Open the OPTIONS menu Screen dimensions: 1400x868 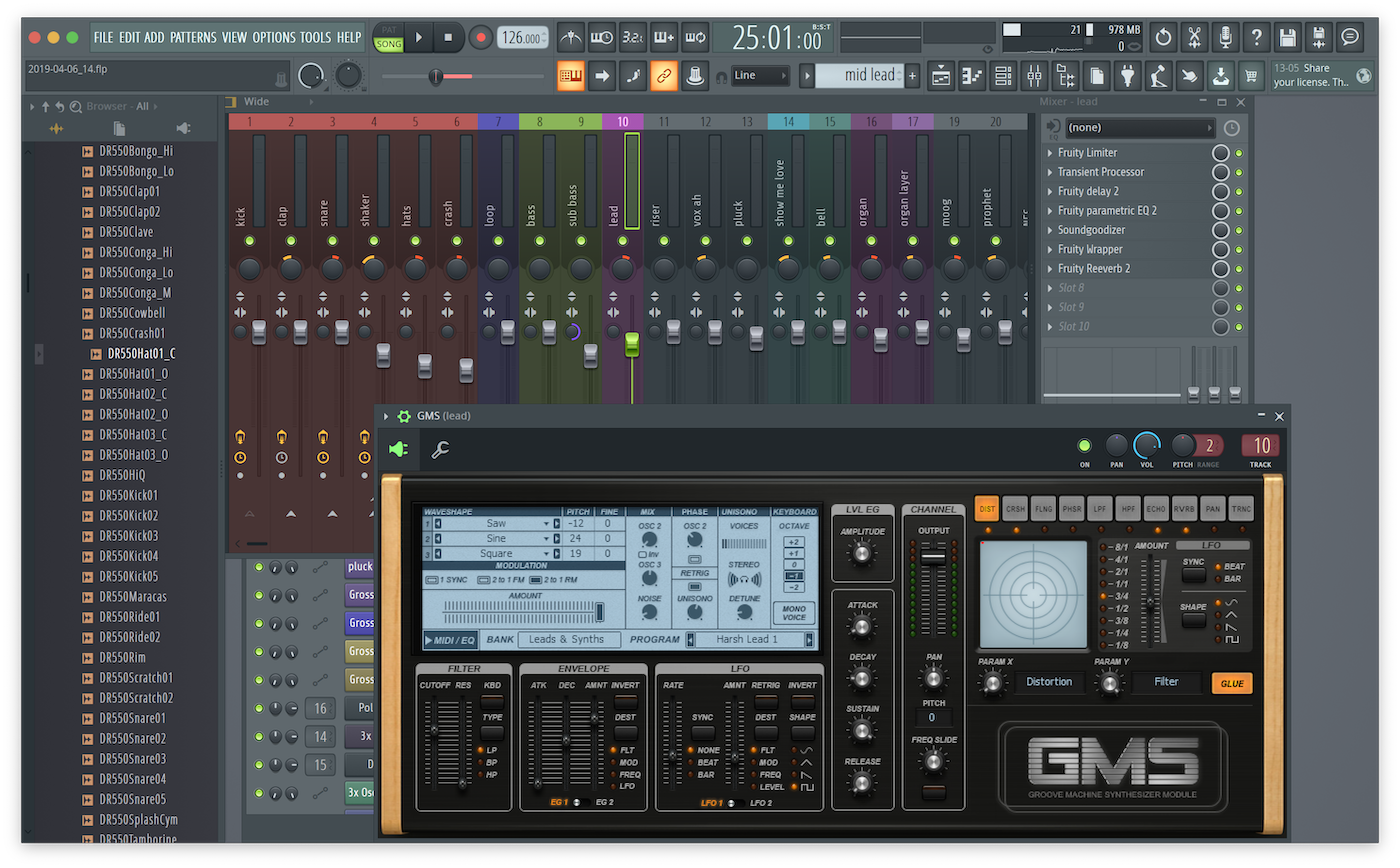(x=274, y=38)
